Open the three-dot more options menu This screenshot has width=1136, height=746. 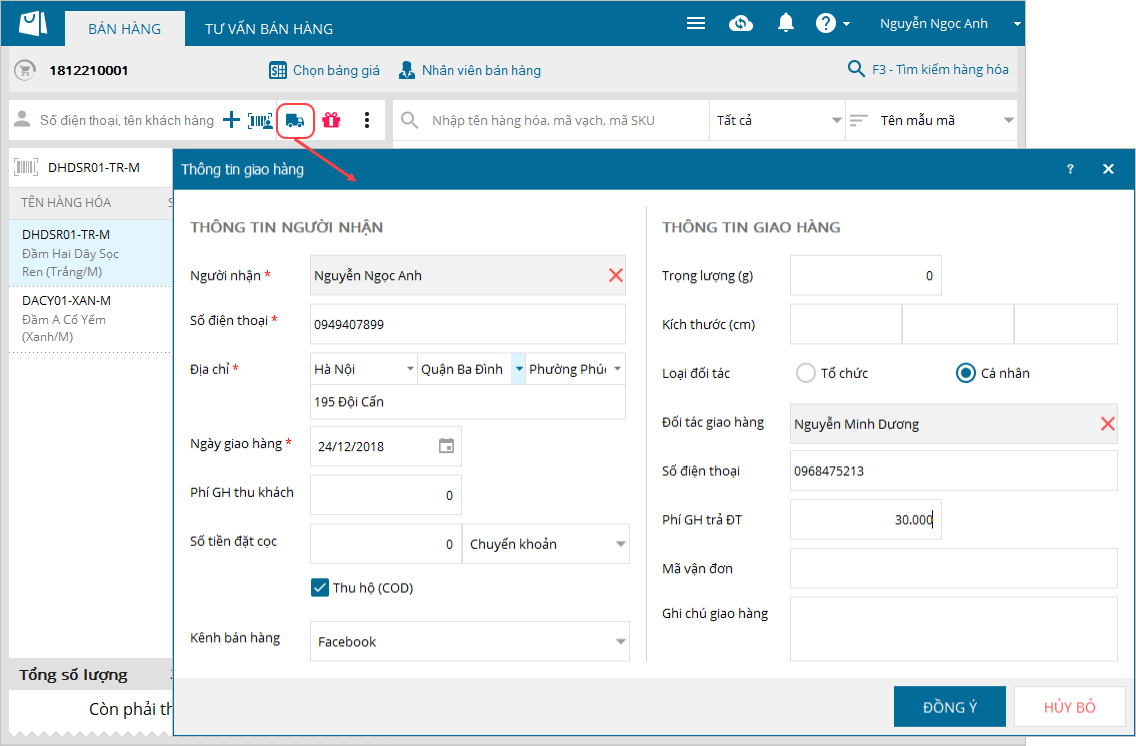pyautogui.click(x=367, y=121)
